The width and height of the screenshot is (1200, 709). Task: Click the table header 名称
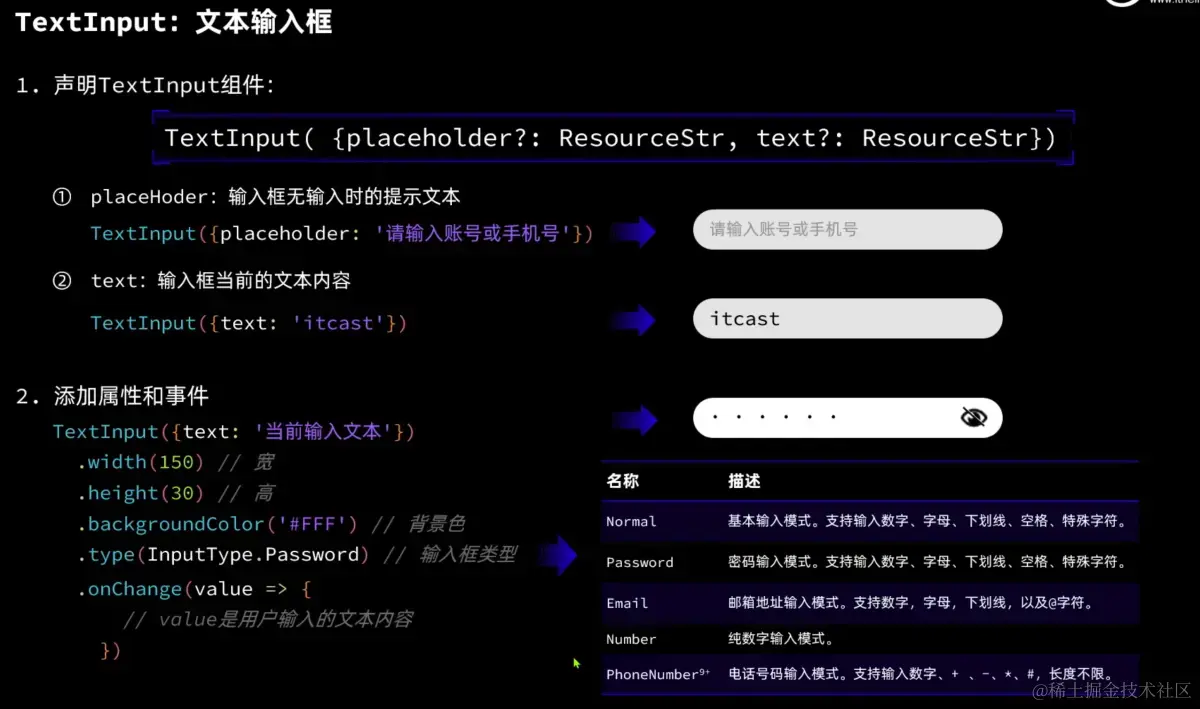pyautogui.click(x=622, y=481)
